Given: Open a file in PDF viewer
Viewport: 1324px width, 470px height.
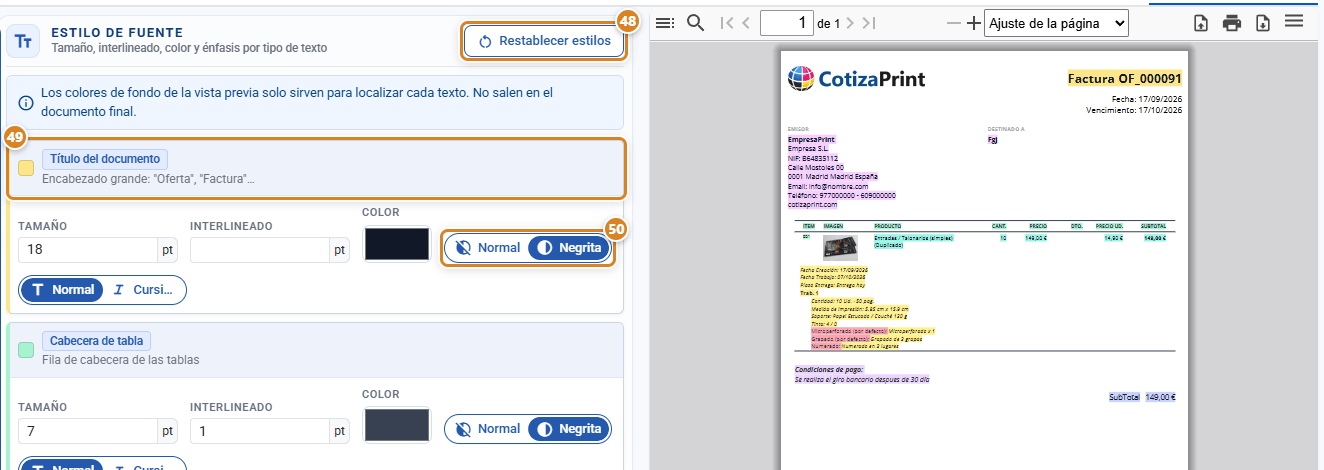Looking at the screenshot, I should coord(1203,22).
